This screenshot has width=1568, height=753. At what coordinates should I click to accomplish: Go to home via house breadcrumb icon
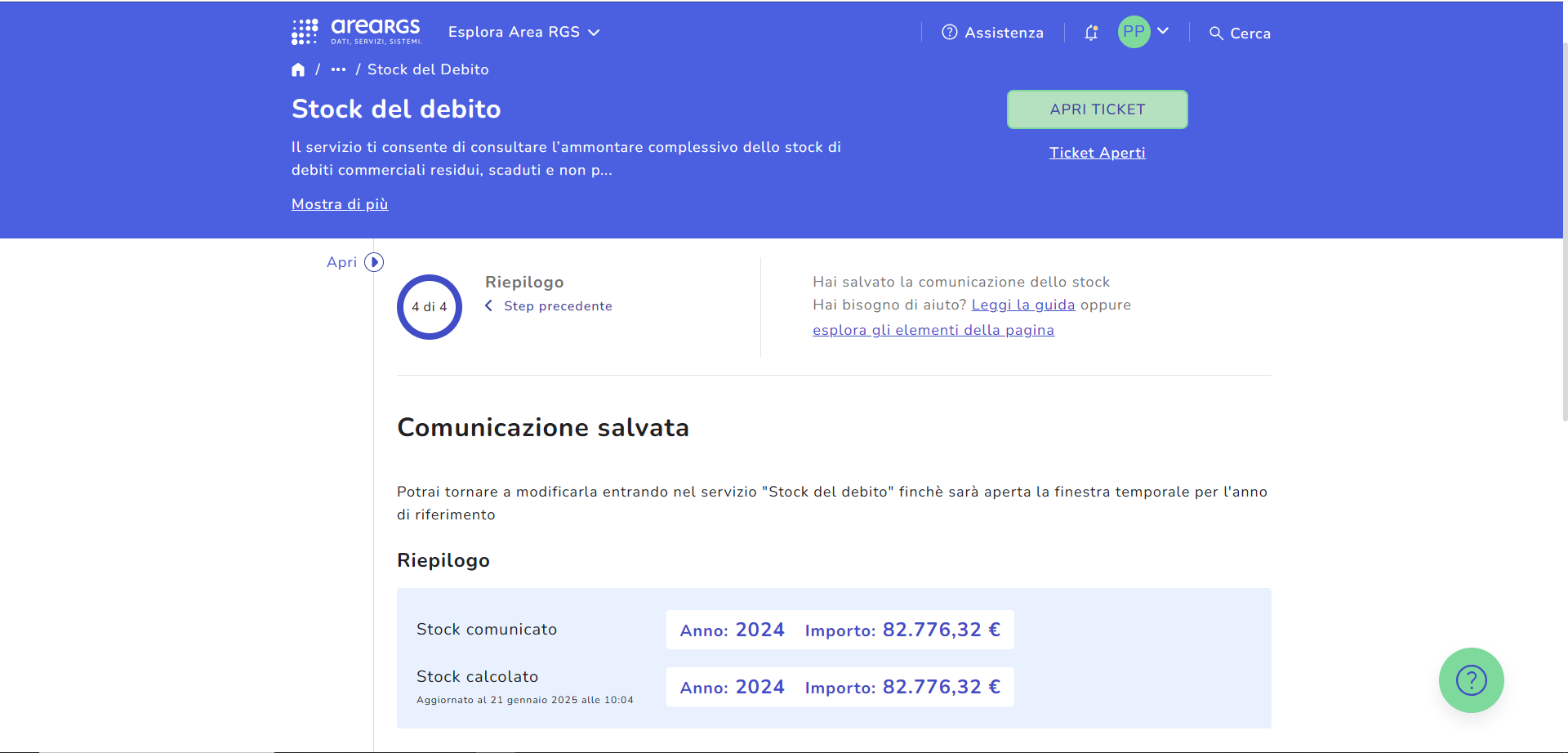(x=298, y=70)
